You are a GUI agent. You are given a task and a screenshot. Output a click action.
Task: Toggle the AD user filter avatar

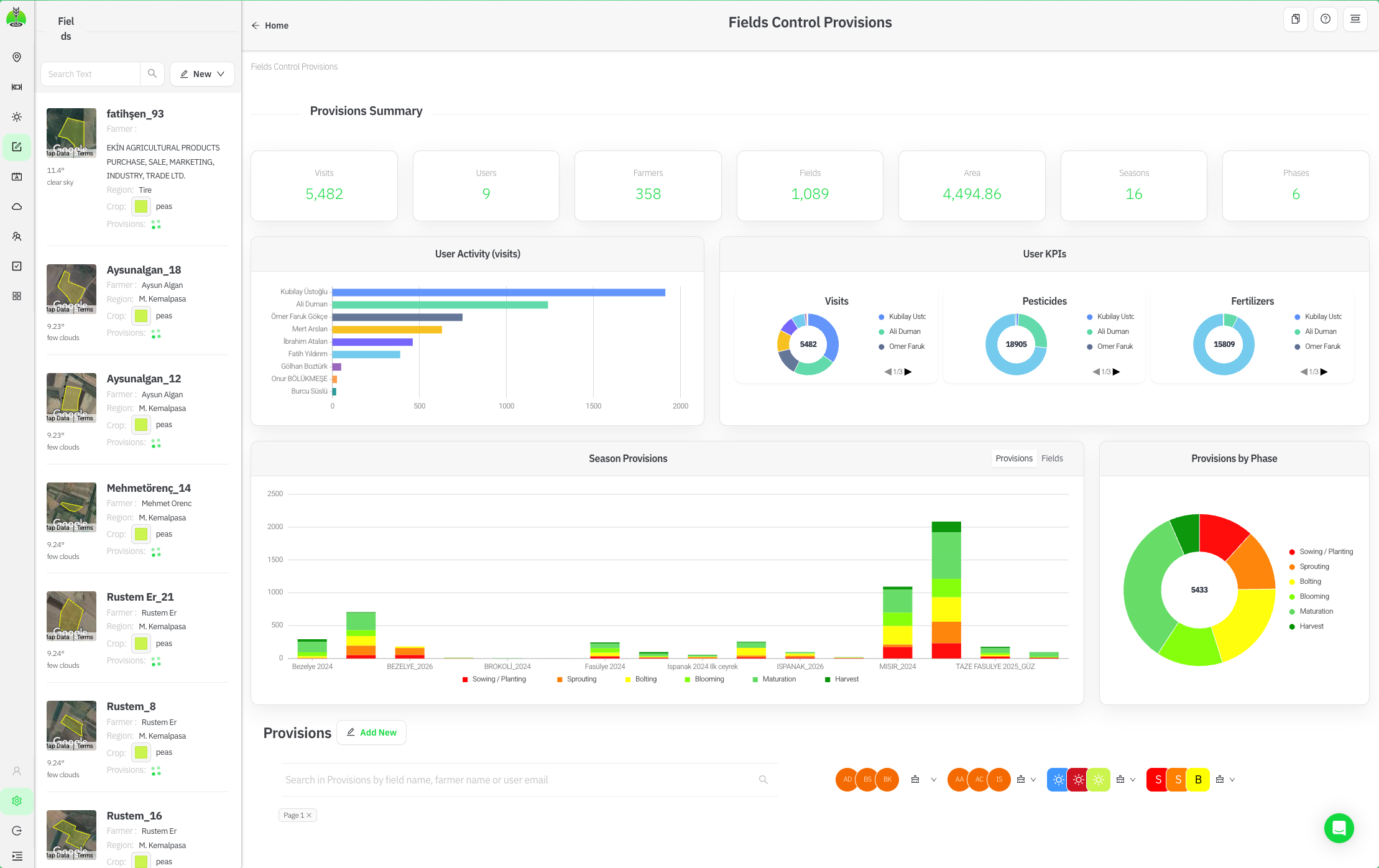point(847,780)
